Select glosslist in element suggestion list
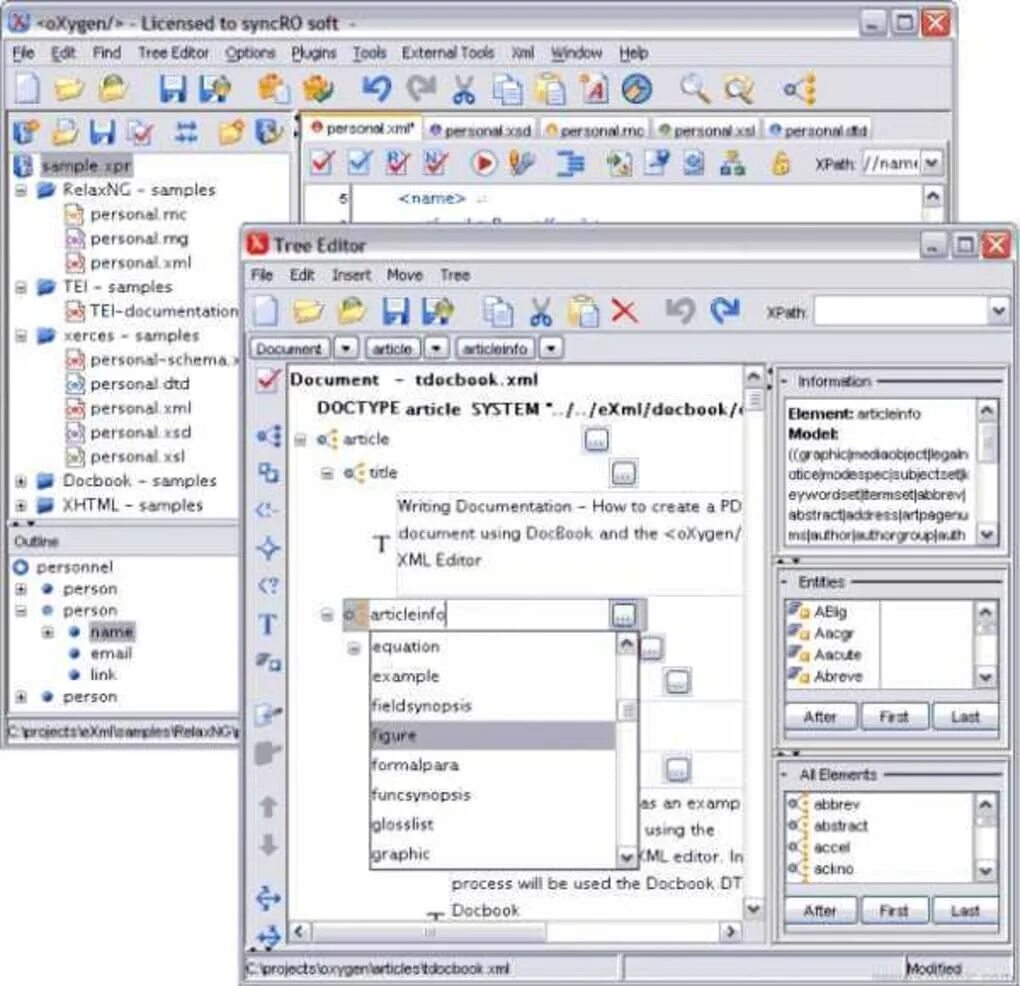Image resolution: width=1020 pixels, height=986 pixels. click(492, 824)
